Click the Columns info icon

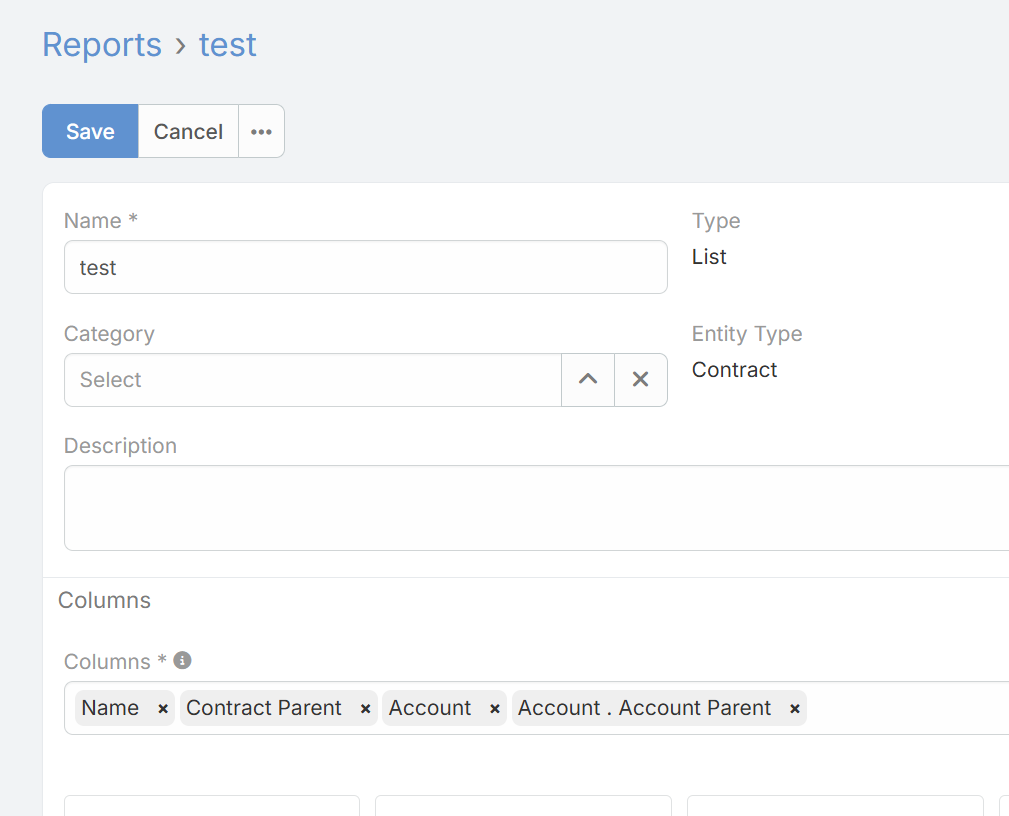[x=182, y=660]
